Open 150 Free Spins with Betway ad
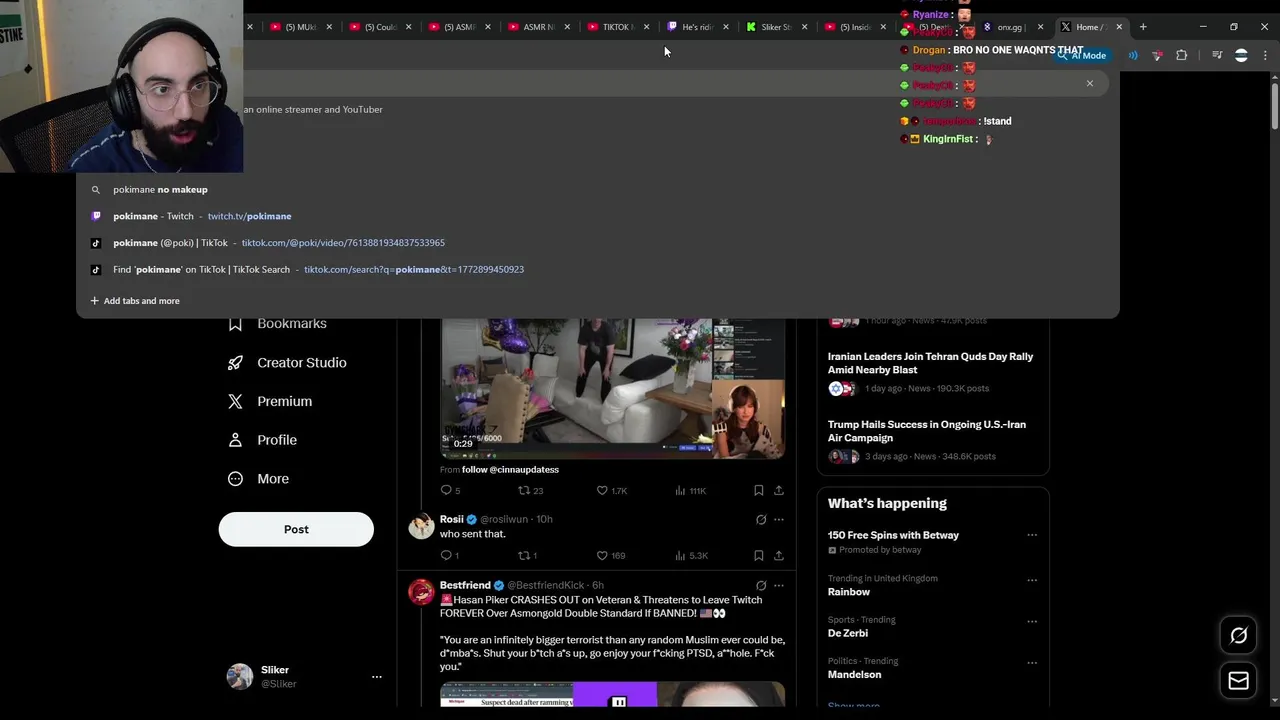This screenshot has height=720, width=1280. pyautogui.click(x=893, y=535)
